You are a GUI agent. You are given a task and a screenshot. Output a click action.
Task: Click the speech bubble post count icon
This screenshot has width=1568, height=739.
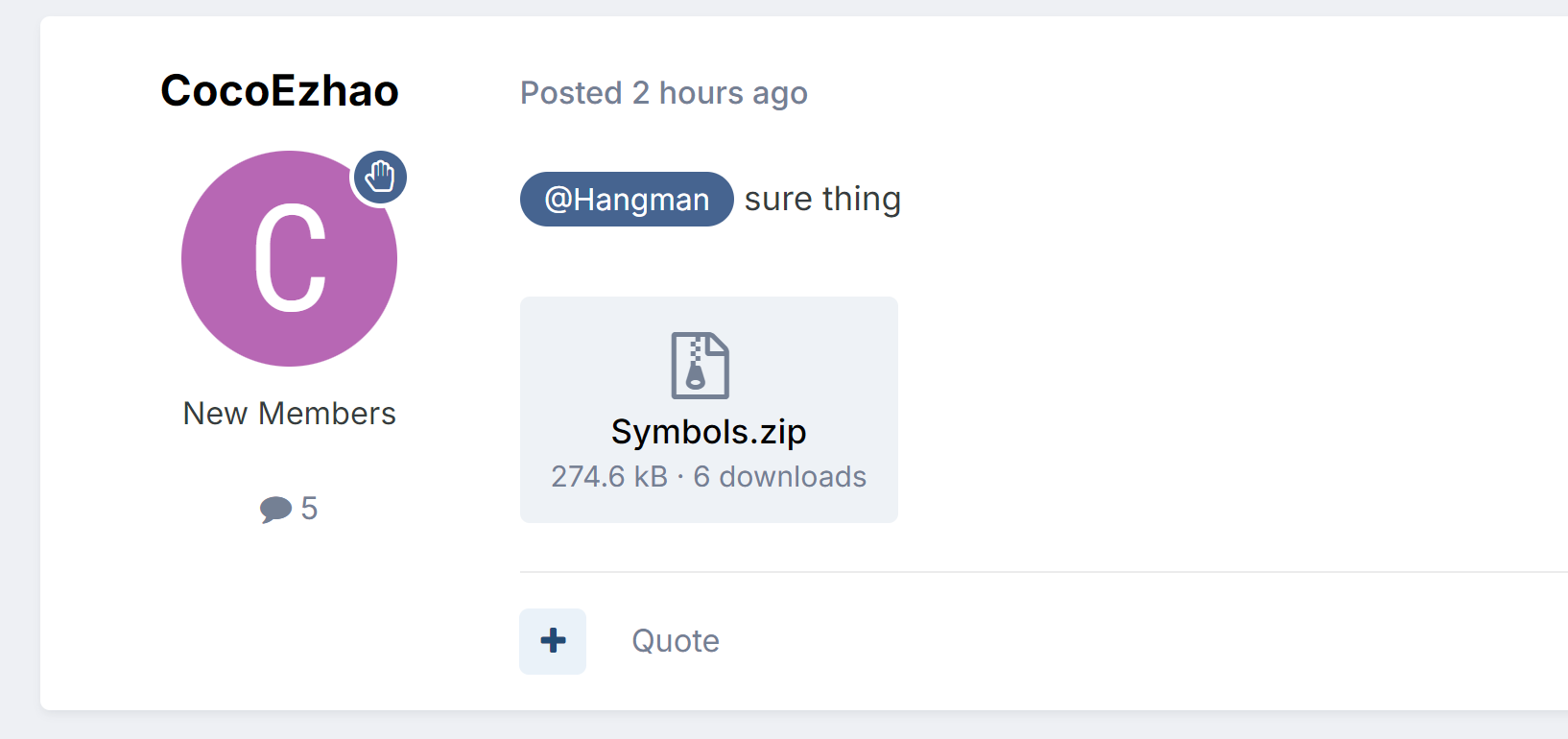[x=275, y=509]
